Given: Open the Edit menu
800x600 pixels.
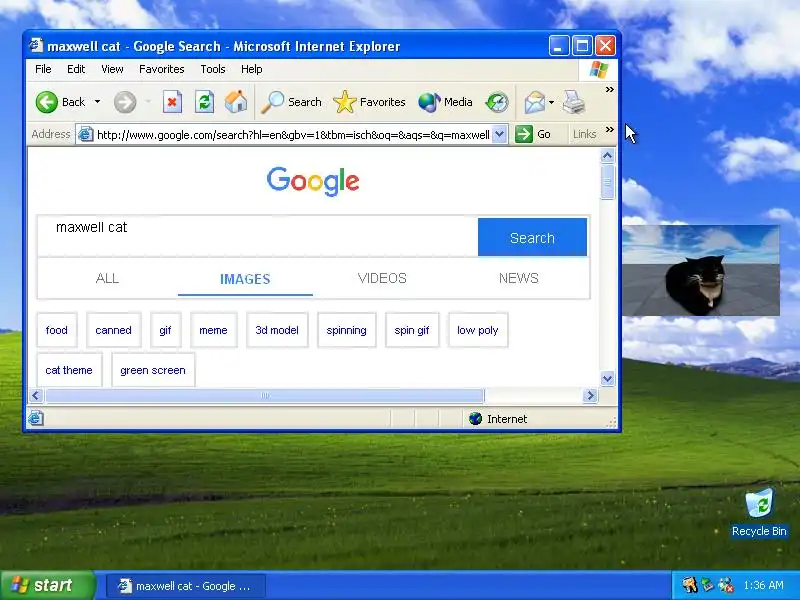Looking at the screenshot, I should (76, 69).
